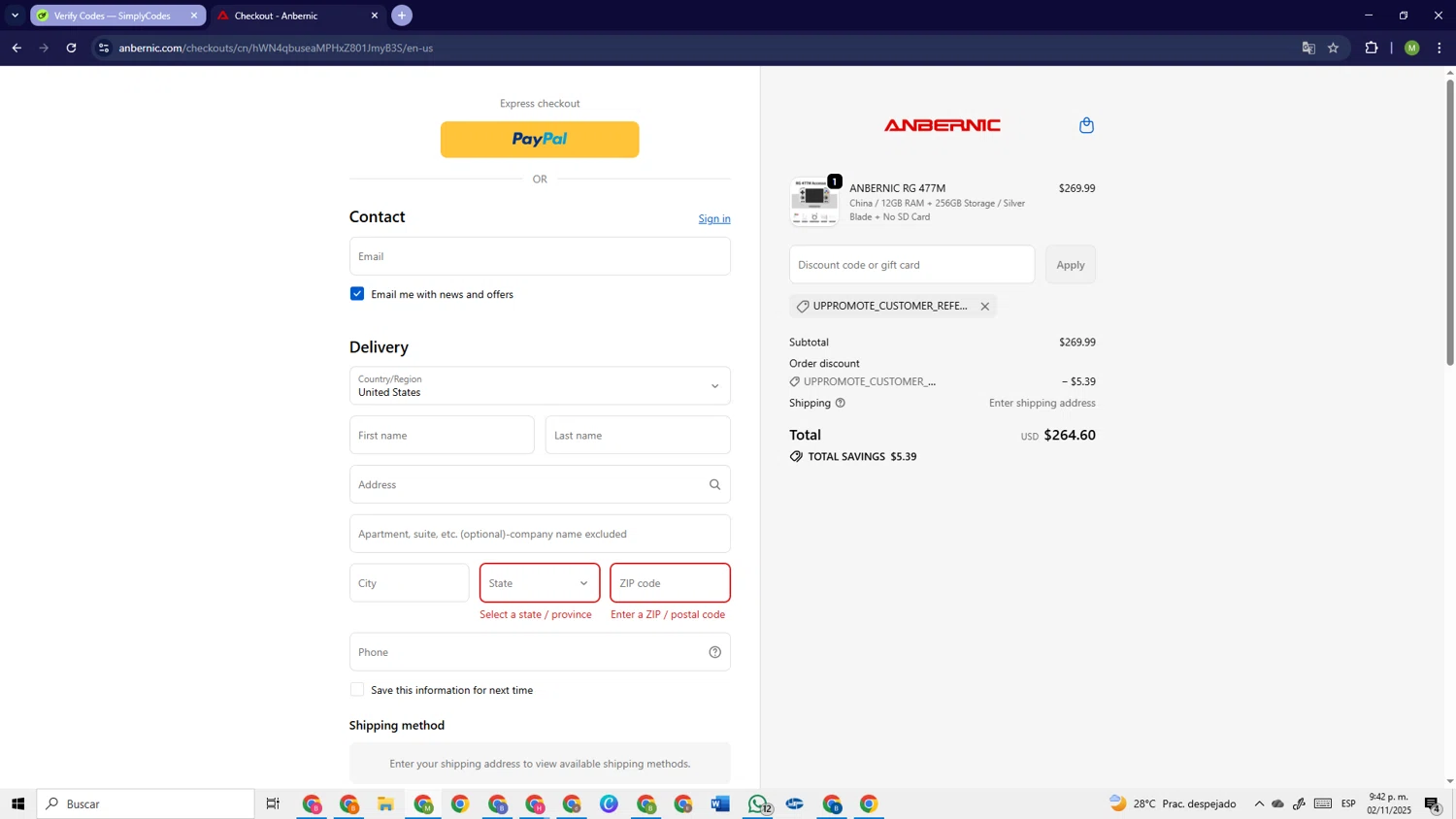1456x819 pixels.
Task: Reload the checkout page
Action: pos(71,48)
